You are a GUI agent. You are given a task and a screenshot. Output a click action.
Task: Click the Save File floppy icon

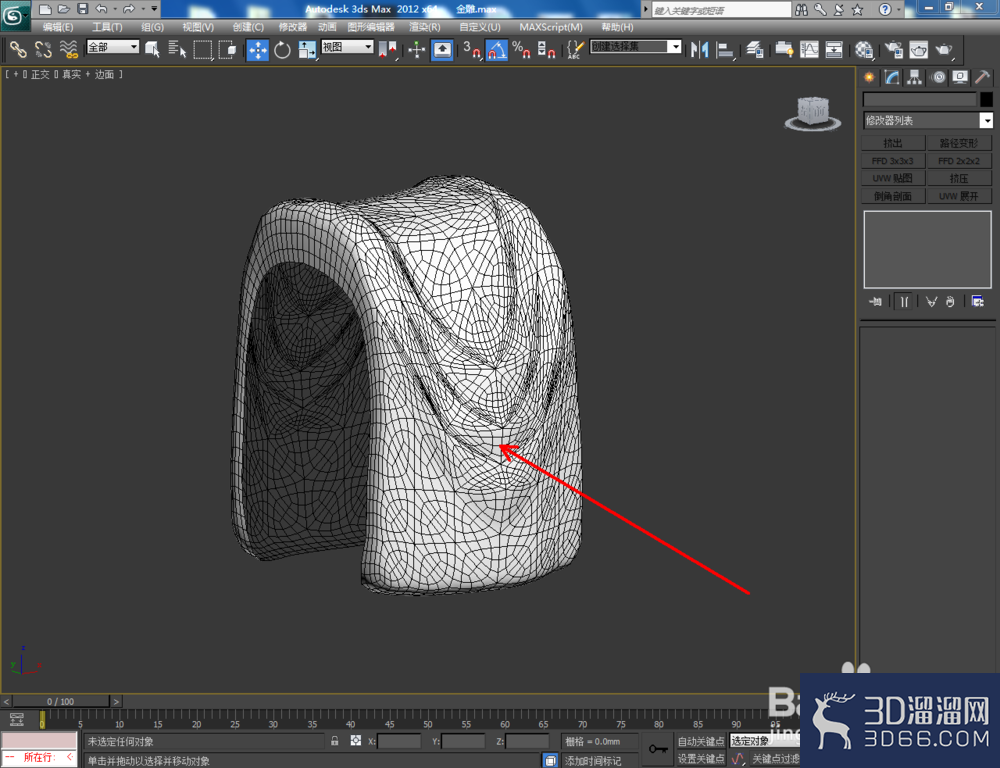(82, 9)
